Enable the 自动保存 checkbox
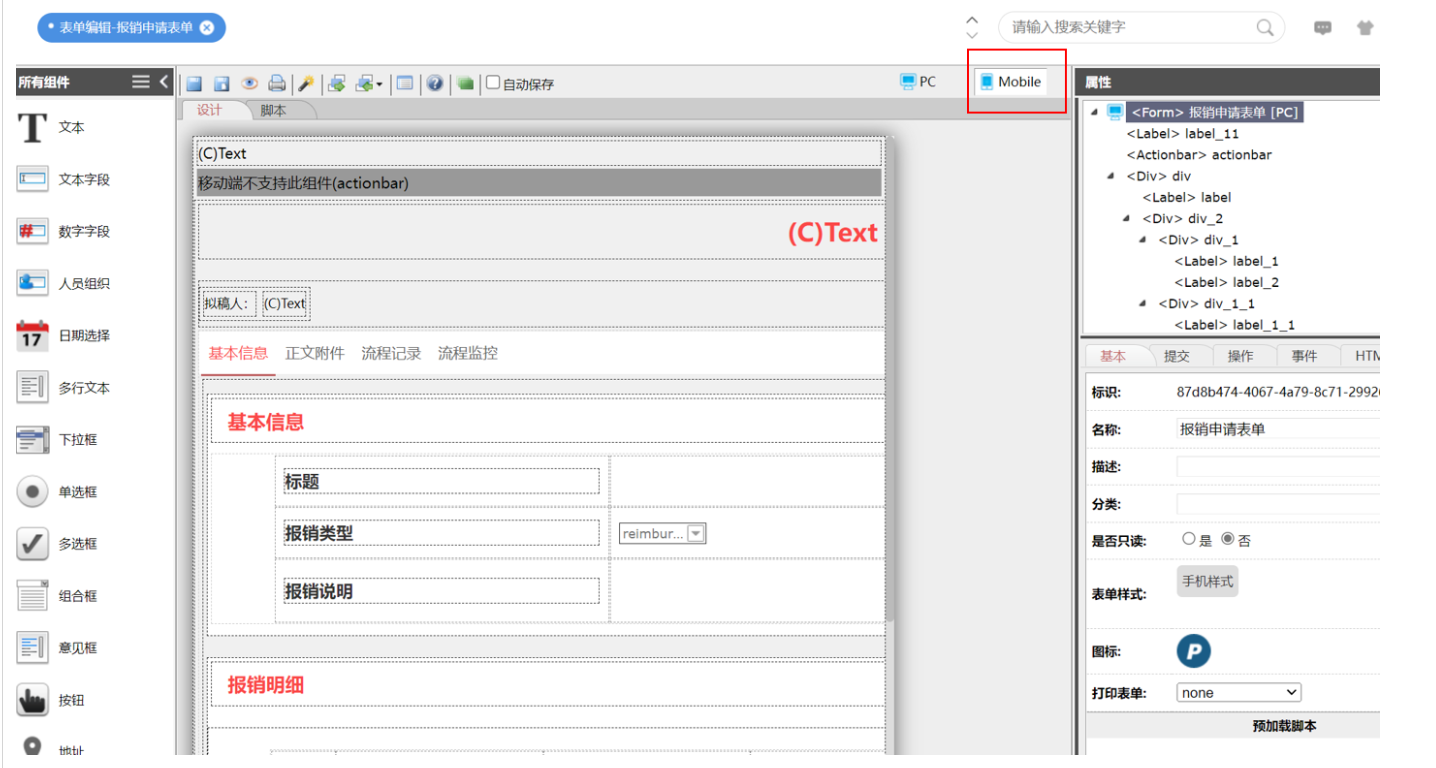This screenshot has height=768, width=1436. coord(493,84)
